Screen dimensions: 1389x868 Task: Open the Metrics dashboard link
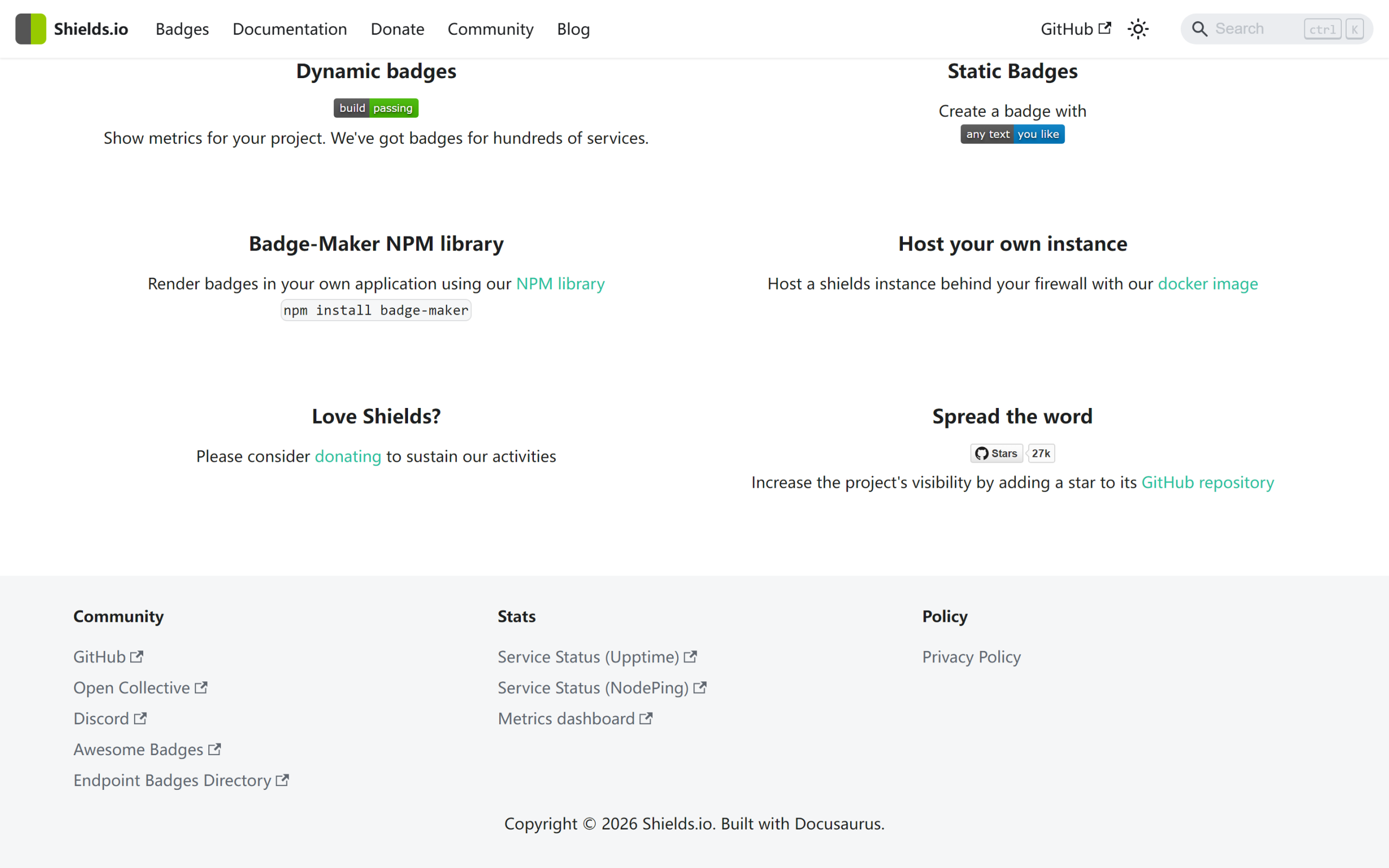pos(575,719)
